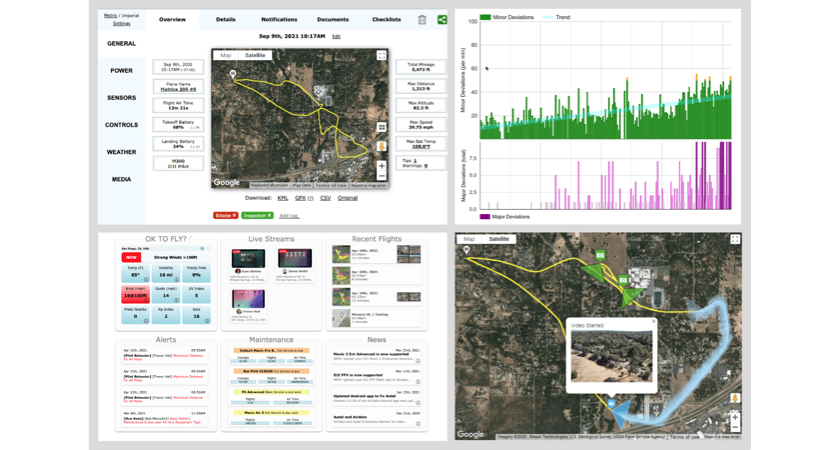This screenshot has width=840, height=450.
Task: Open the search magnifier in OK TO FLY
Action: (x=208, y=249)
